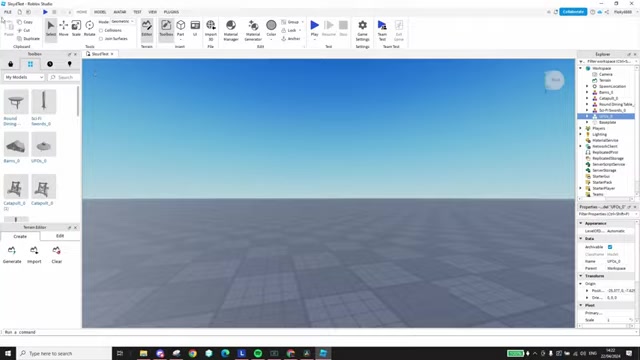The height and width of the screenshot is (360, 640).
Task: Select the Toolbox Inventory grid tab
Action: [x=30, y=64]
